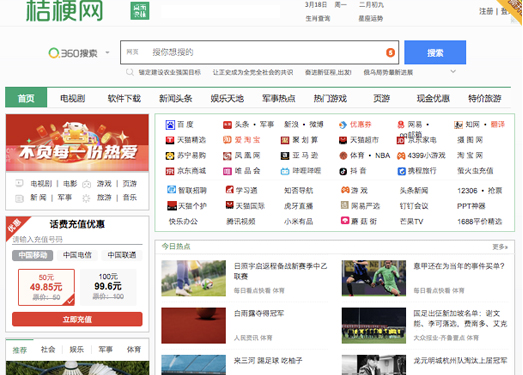Click the green calendar icon beside the logo

140,11
